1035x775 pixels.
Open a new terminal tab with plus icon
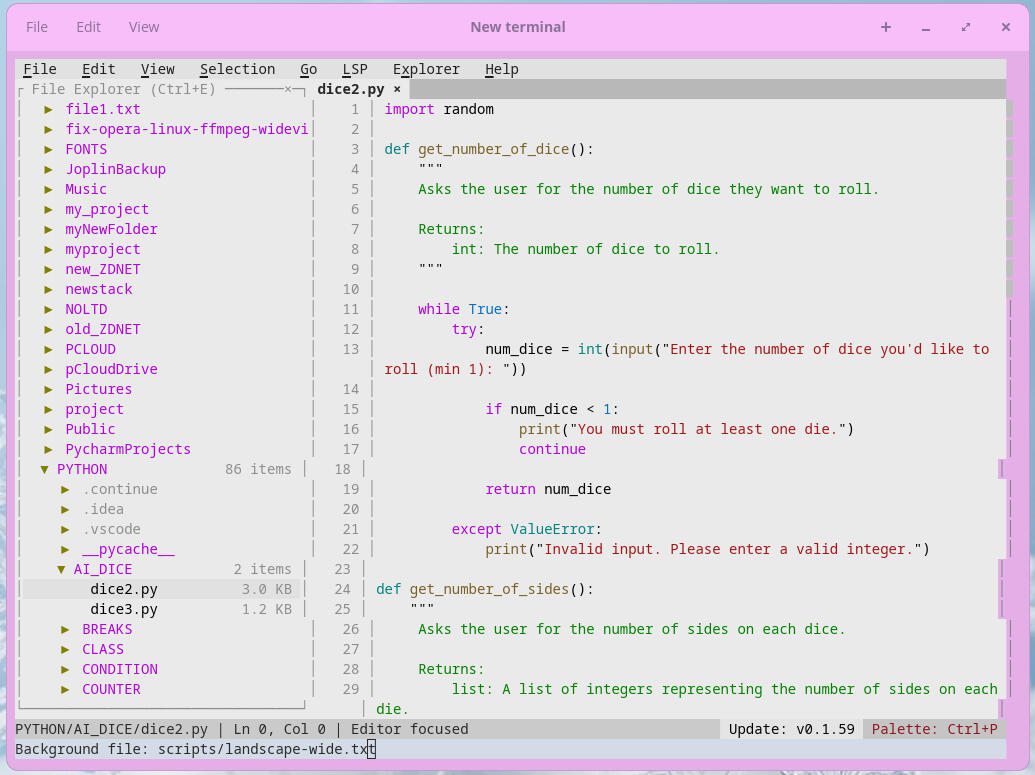coord(885,27)
